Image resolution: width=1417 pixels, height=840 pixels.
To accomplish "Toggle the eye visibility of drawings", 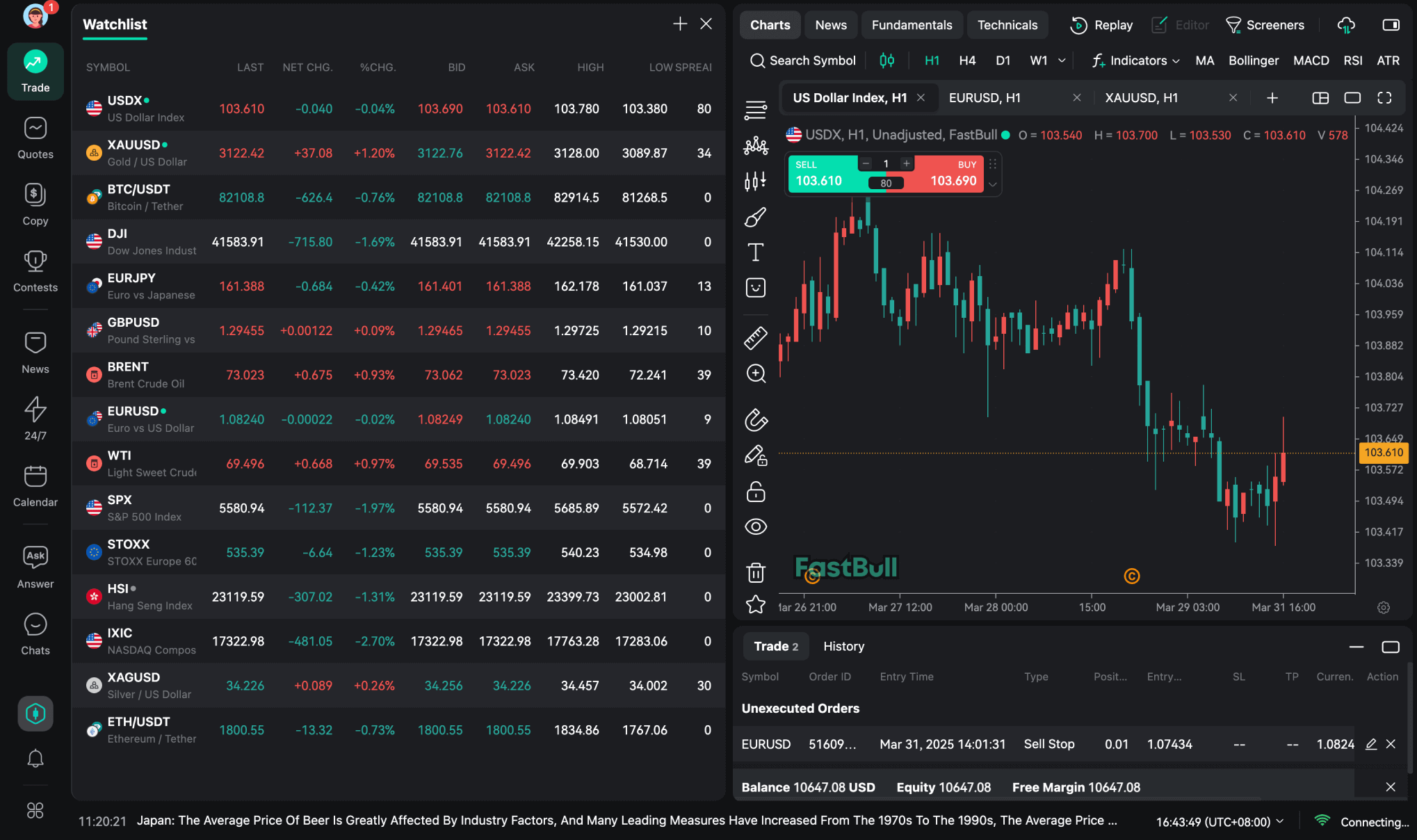I will 756,526.
